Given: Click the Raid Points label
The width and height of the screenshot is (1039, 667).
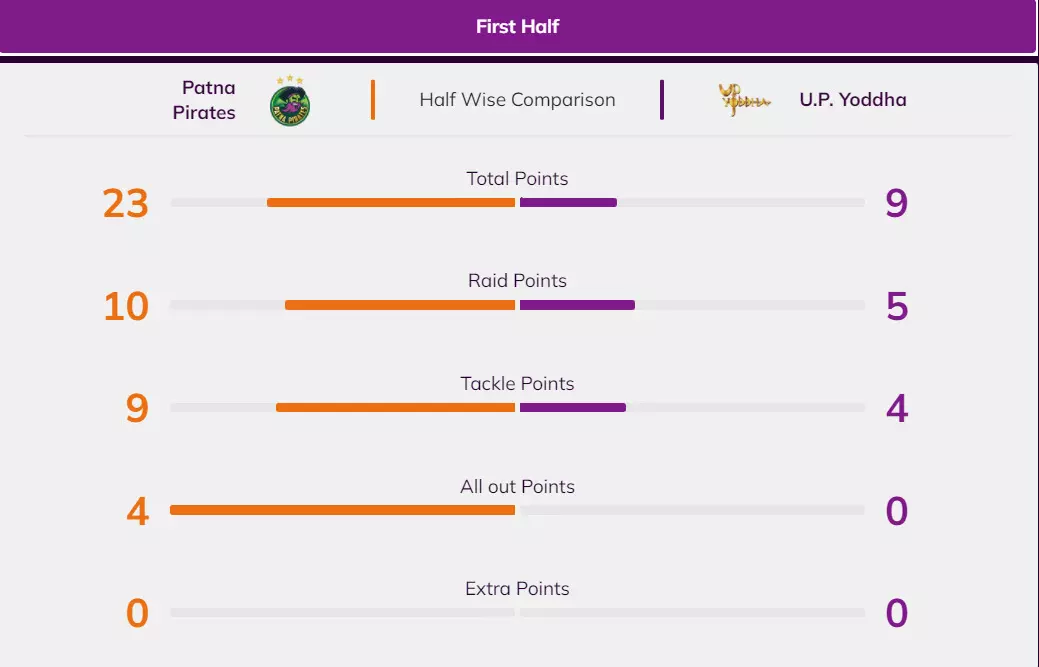Looking at the screenshot, I should (x=517, y=281).
